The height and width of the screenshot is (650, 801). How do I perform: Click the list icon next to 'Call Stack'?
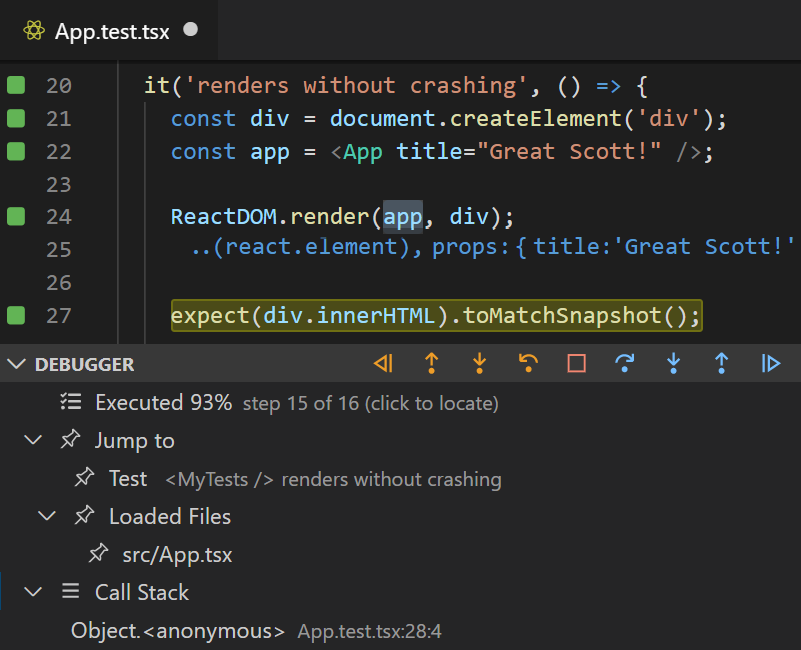[x=70, y=591]
